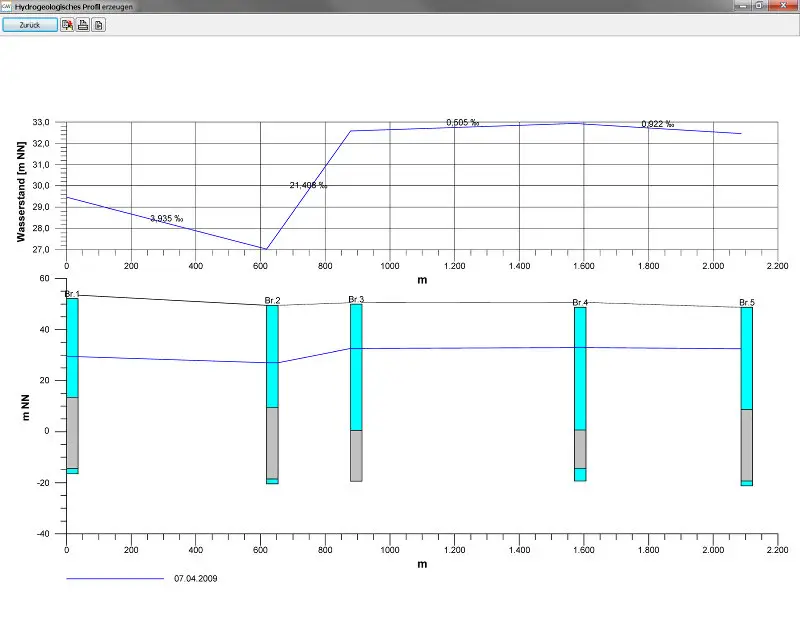Click the Br.3 borehole label
Screen dimensions: 800x621
pyautogui.click(x=356, y=299)
